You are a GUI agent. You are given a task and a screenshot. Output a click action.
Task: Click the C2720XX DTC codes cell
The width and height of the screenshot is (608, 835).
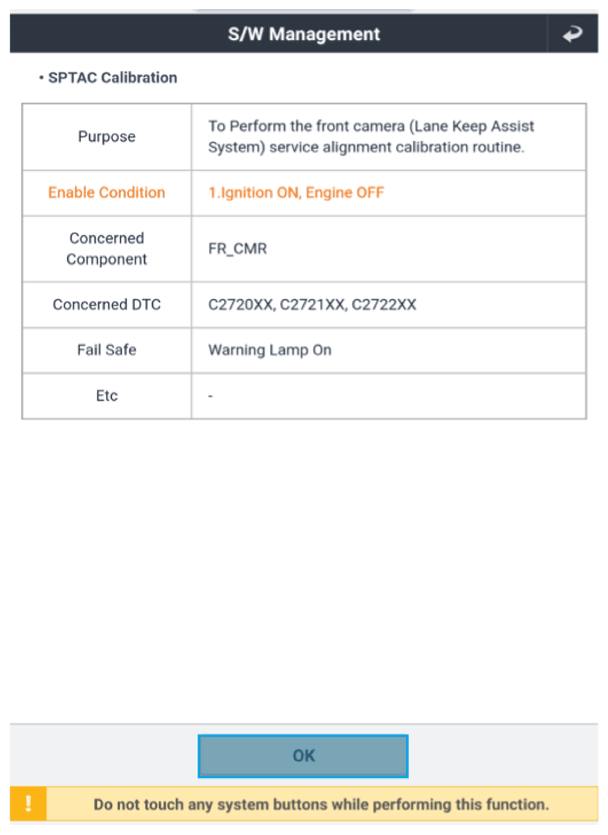point(389,305)
